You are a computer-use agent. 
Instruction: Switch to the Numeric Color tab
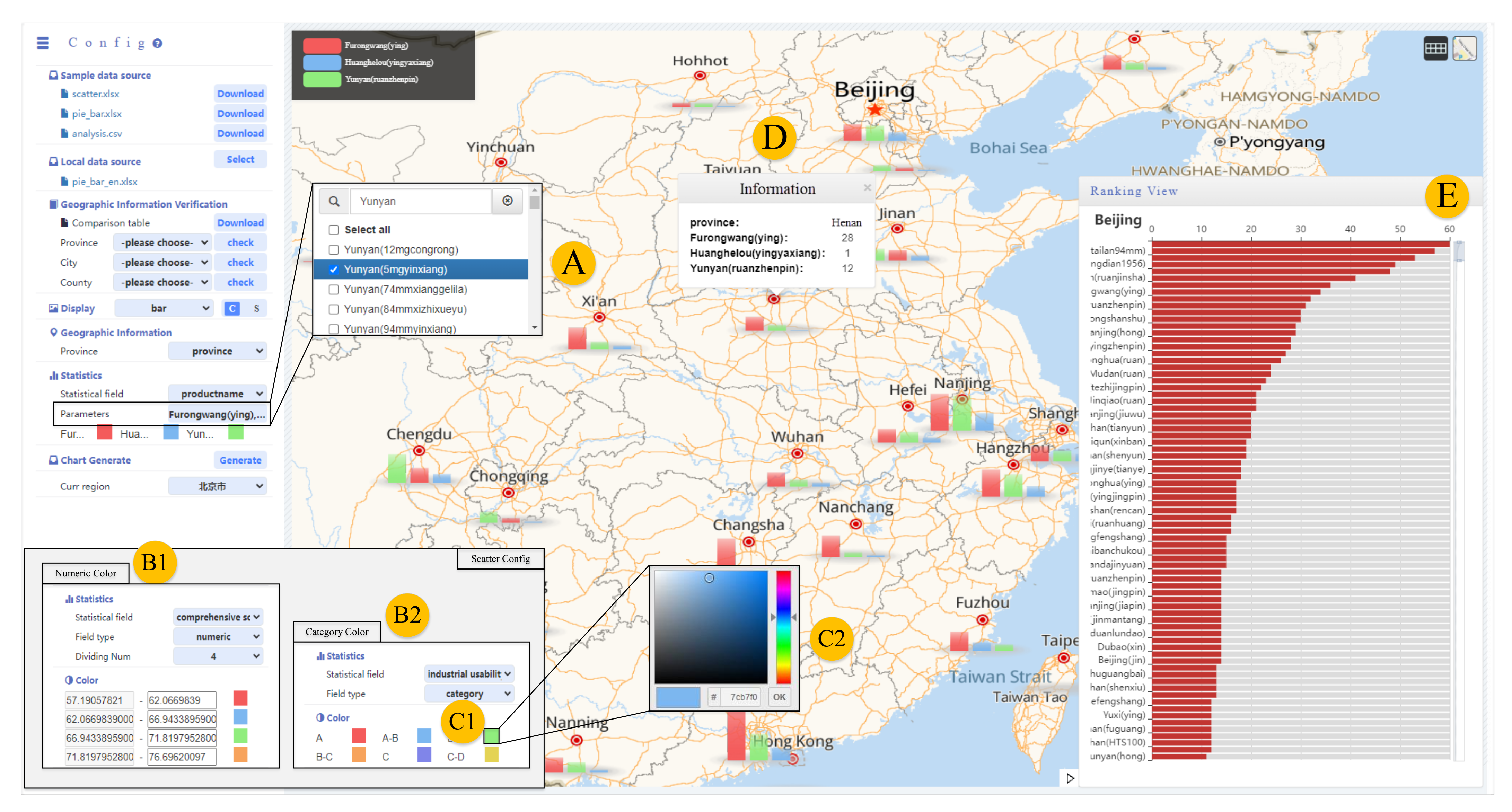pos(86,573)
